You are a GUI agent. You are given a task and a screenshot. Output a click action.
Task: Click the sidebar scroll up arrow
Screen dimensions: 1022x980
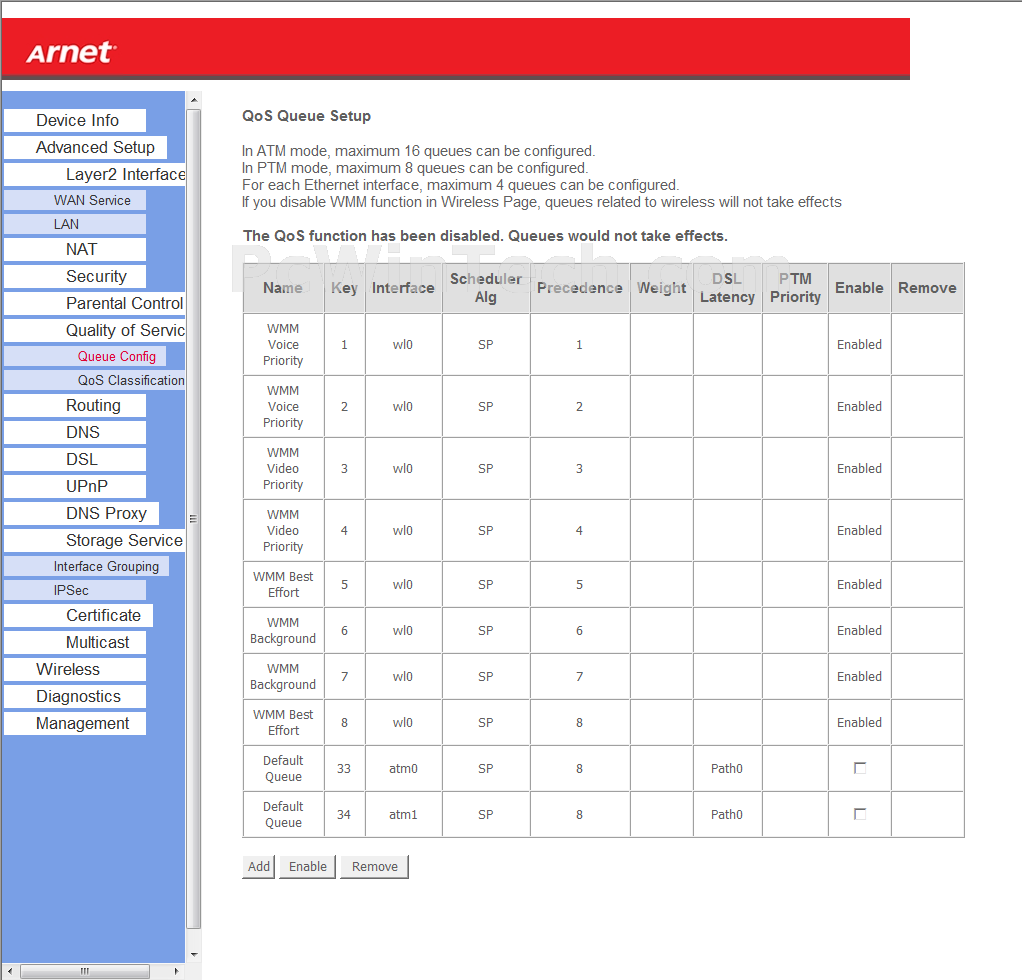[x=194, y=100]
